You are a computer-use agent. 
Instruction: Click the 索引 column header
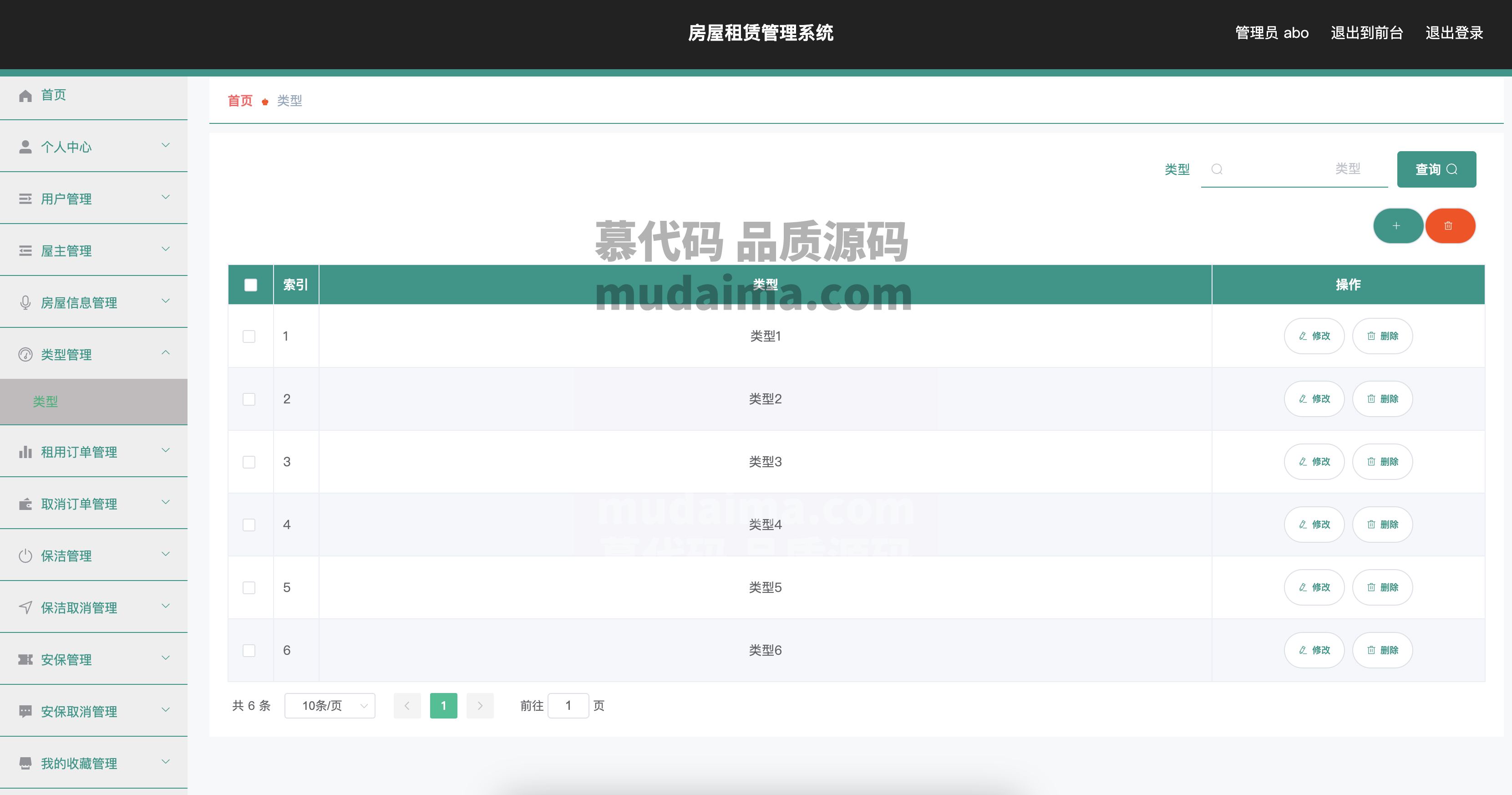[296, 285]
